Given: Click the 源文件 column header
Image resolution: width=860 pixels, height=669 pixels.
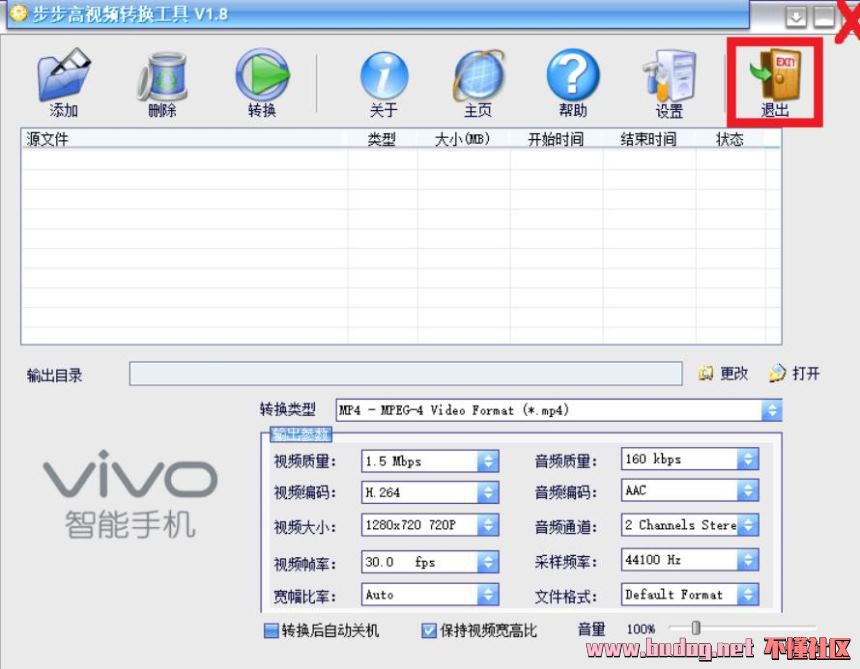Looking at the screenshot, I should click(x=185, y=140).
